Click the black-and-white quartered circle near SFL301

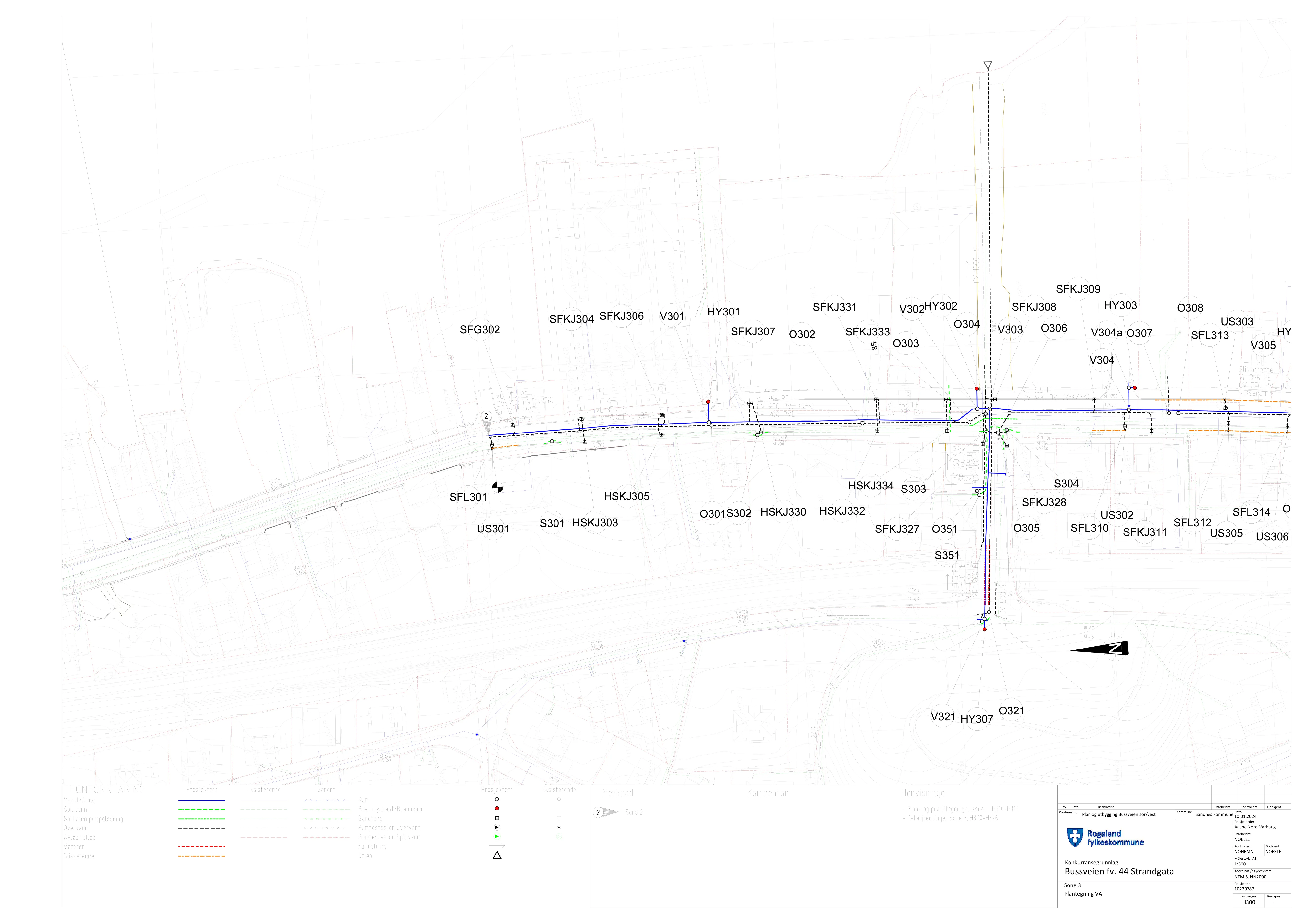tap(497, 487)
